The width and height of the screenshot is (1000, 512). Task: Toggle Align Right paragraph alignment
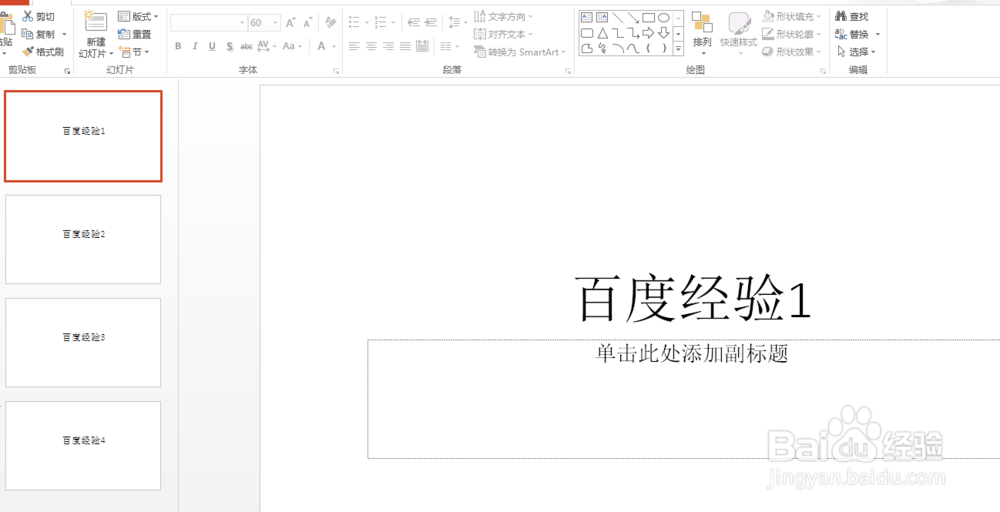tap(388, 46)
